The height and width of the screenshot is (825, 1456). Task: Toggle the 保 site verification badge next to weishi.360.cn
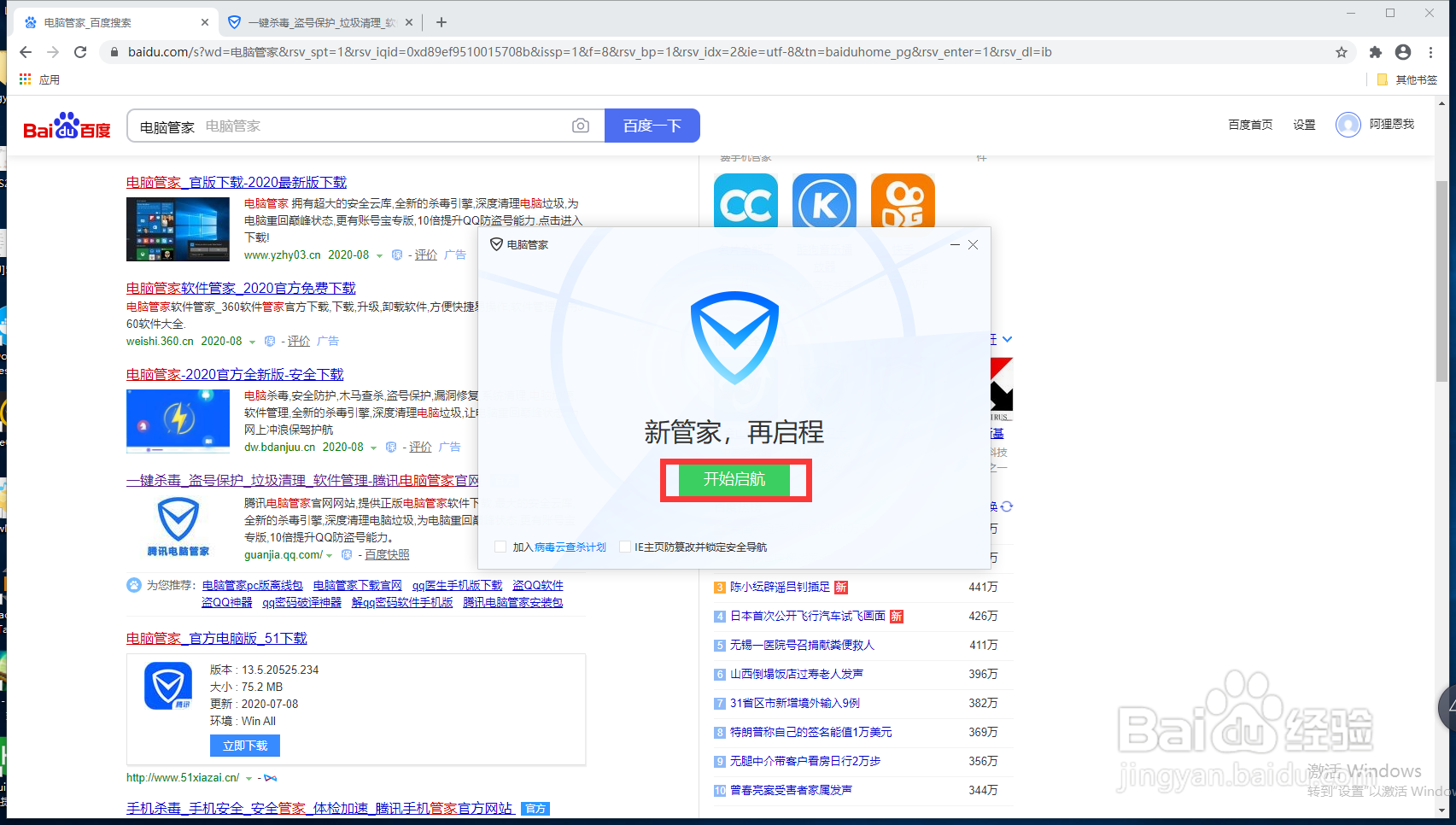click(270, 341)
